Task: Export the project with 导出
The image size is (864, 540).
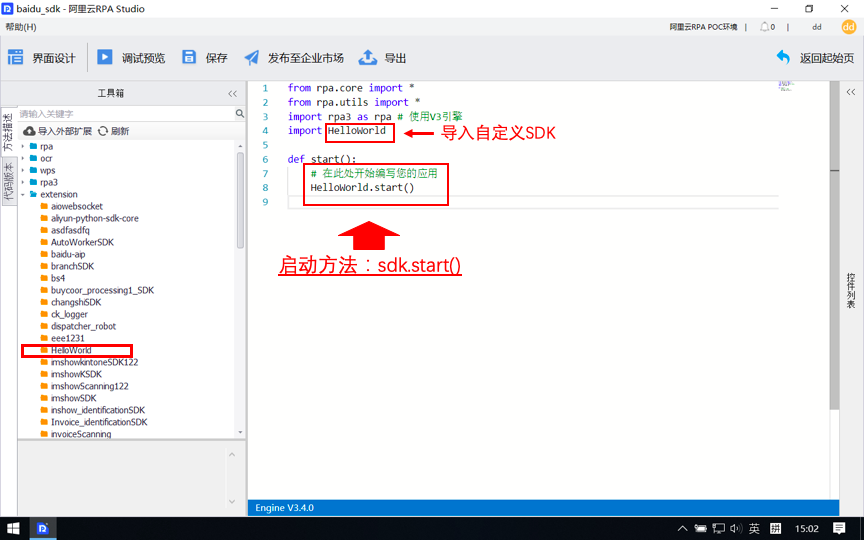Action: [382, 58]
